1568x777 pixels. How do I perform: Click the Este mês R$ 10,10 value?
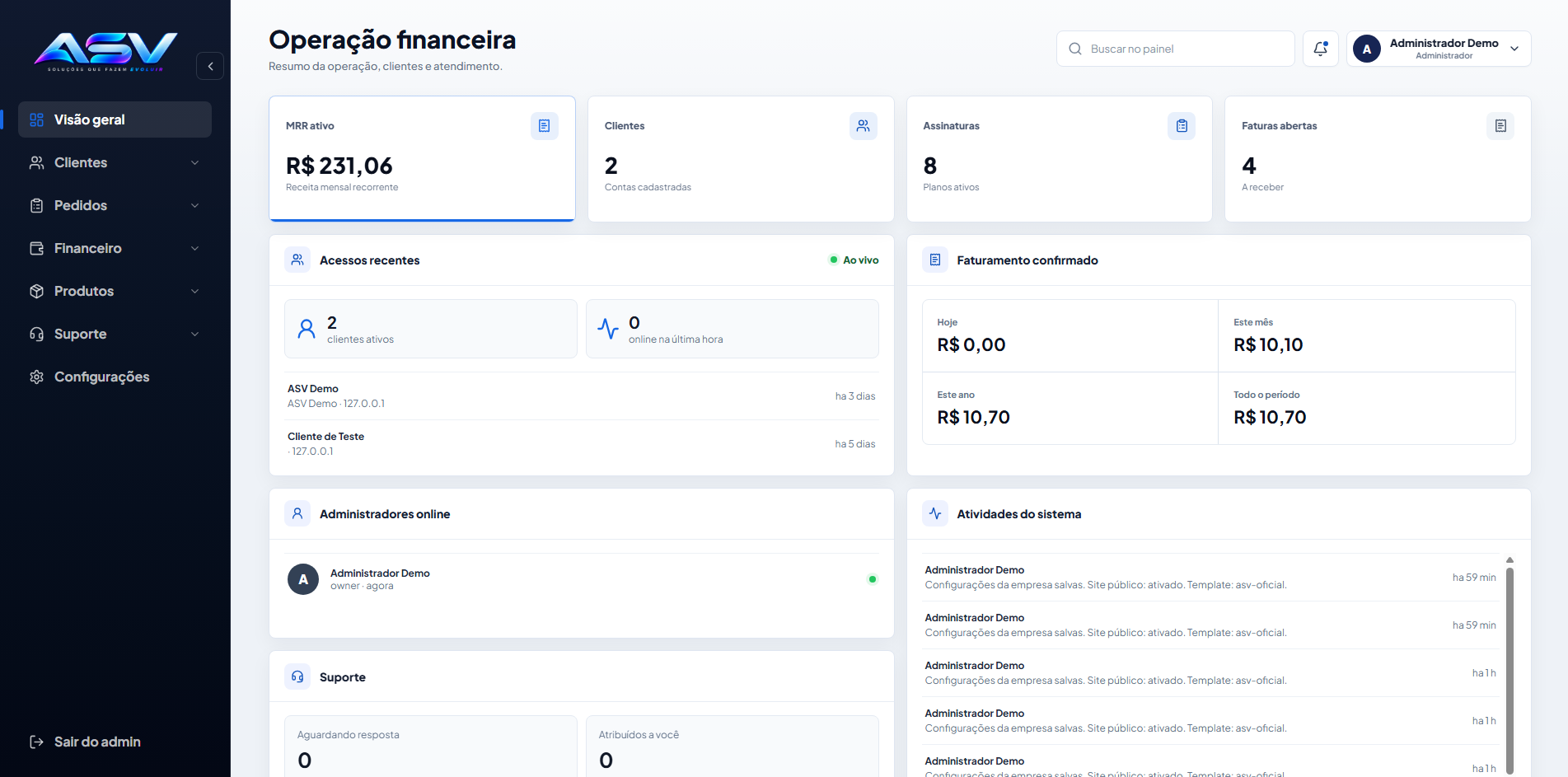pyautogui.click(x=1268, y=344)
